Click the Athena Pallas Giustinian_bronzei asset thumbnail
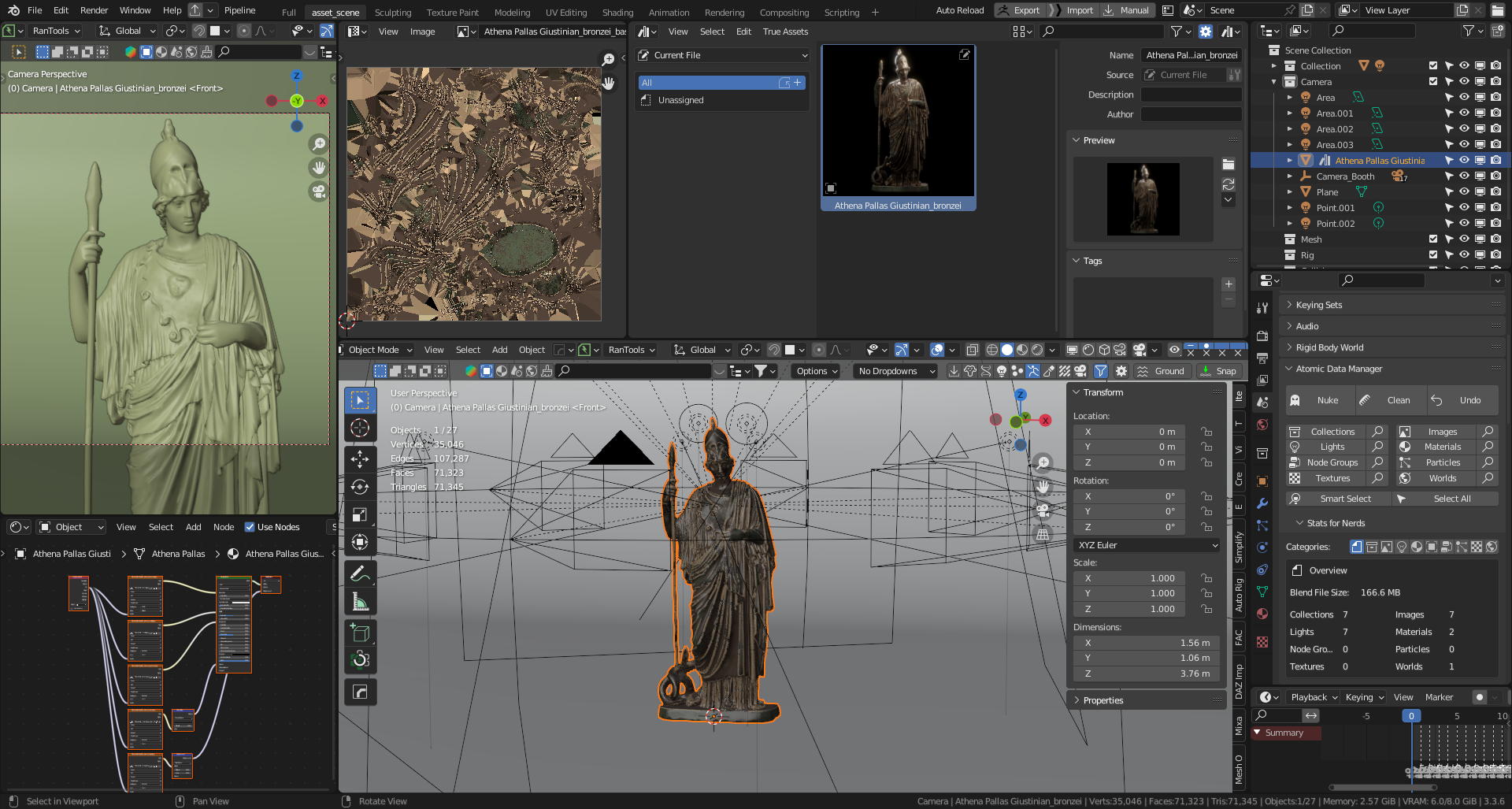The width and height of the screenshot is (1512, 809). pos(898,128)
